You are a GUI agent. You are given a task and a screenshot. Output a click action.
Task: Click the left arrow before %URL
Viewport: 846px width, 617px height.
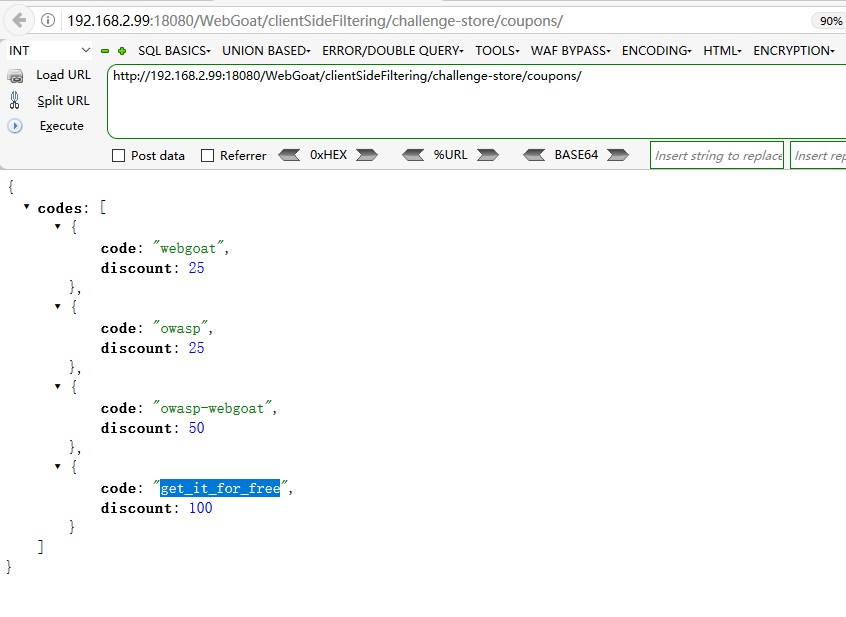click(413, 155)
